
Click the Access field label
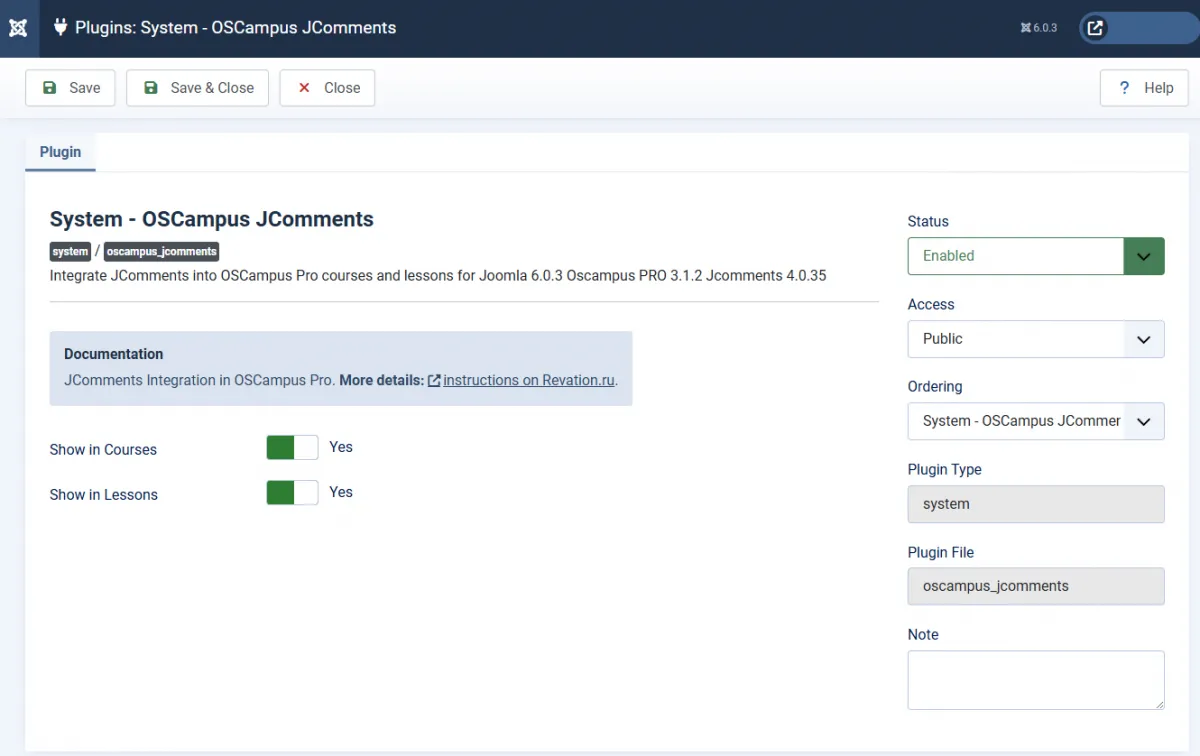point(931,305)
